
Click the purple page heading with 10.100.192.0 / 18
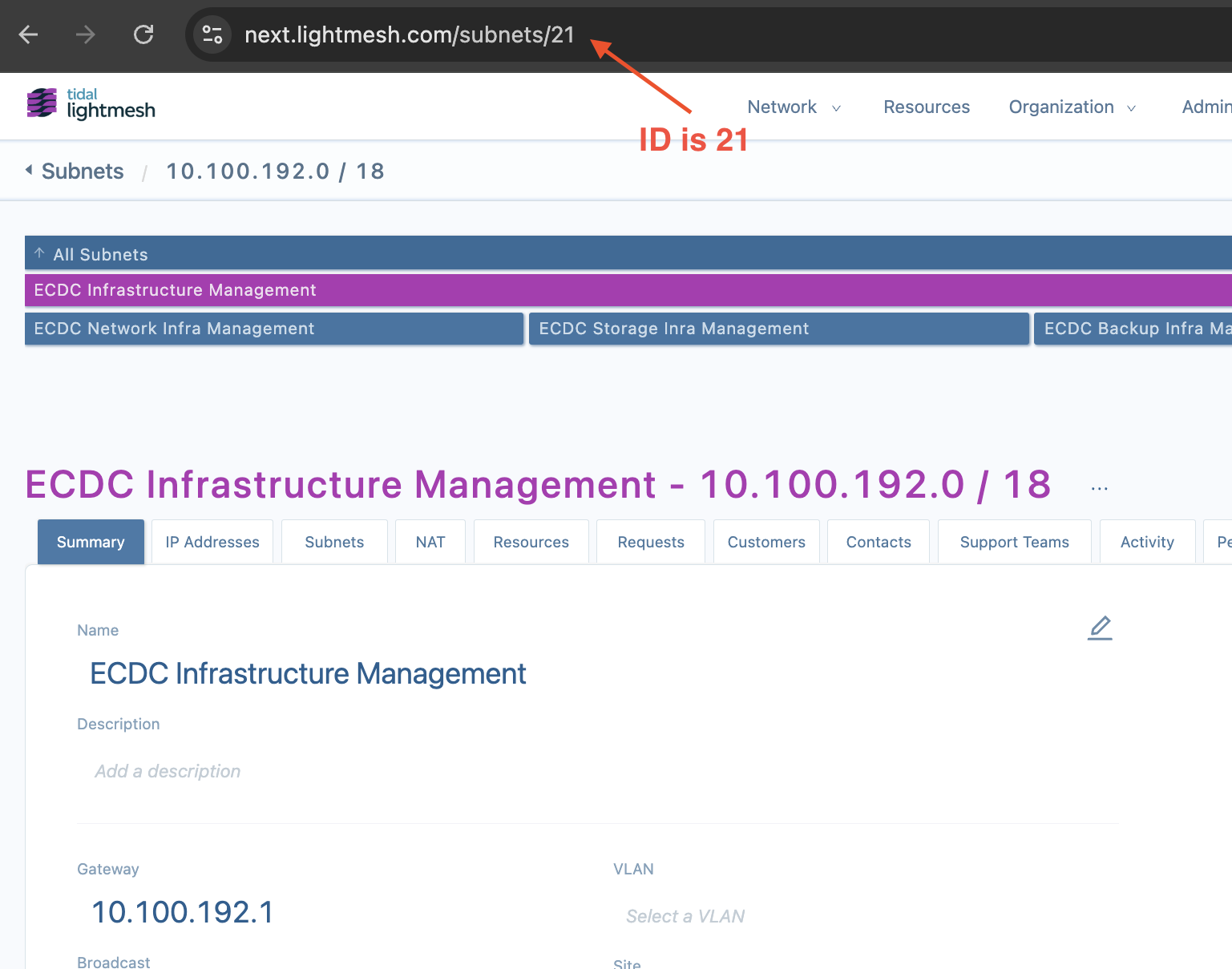tap(538, 484)
